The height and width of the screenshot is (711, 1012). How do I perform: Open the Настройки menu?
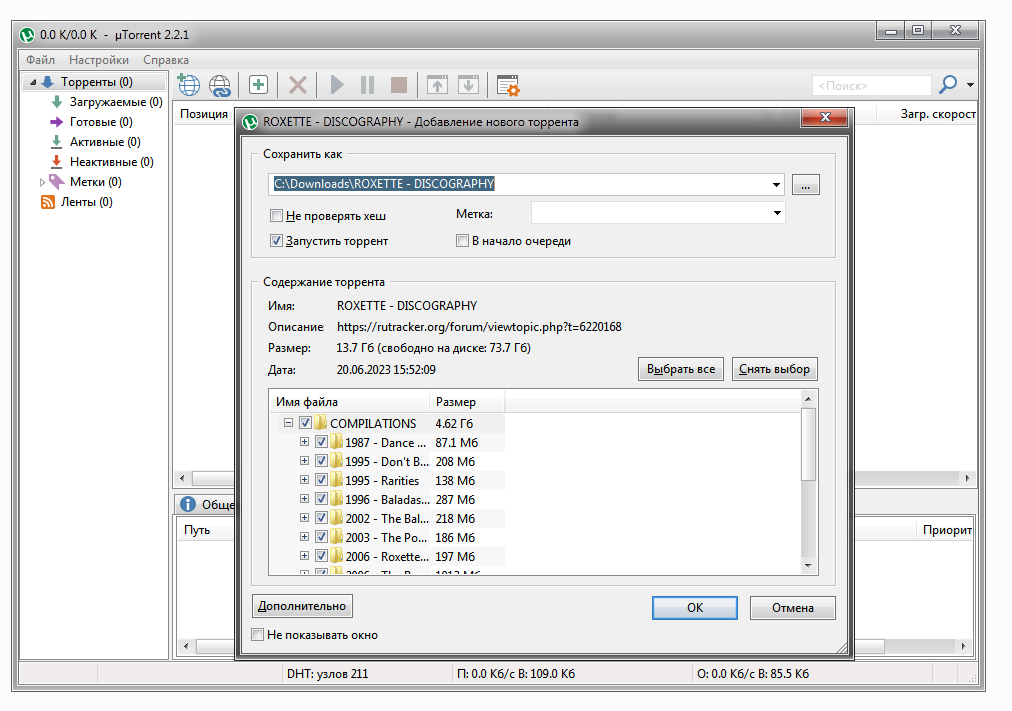click(x=99, y=60)
